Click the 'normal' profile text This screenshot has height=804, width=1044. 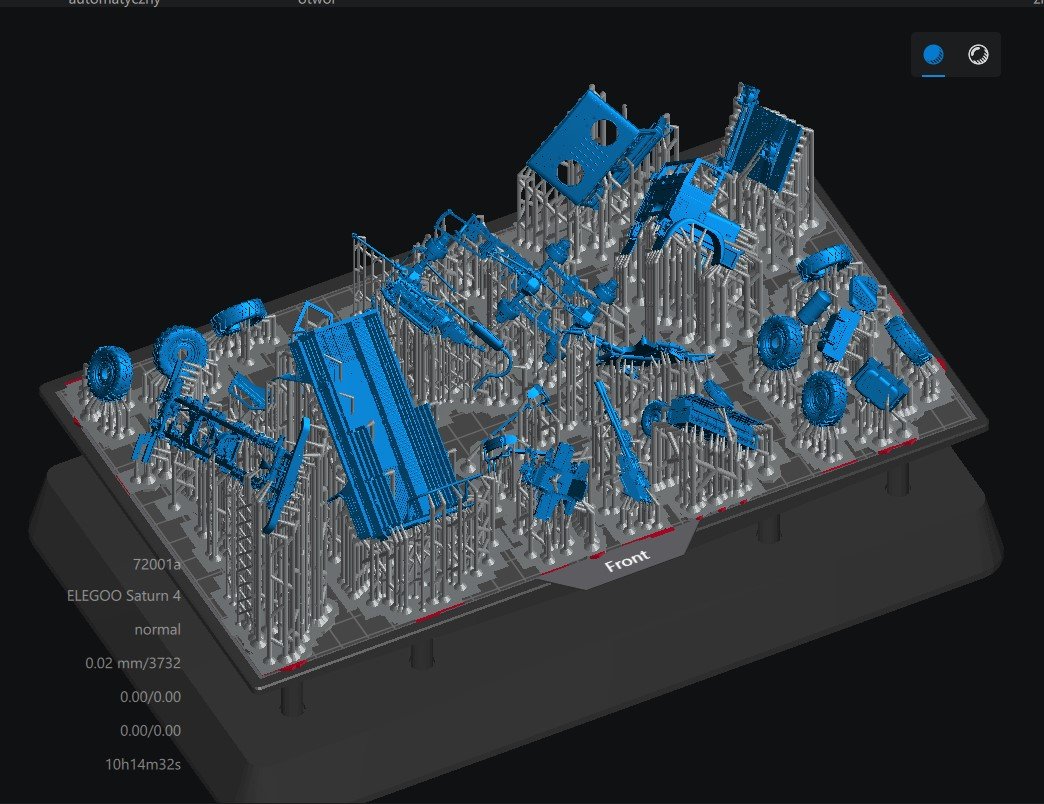click(x=157, y=630)
